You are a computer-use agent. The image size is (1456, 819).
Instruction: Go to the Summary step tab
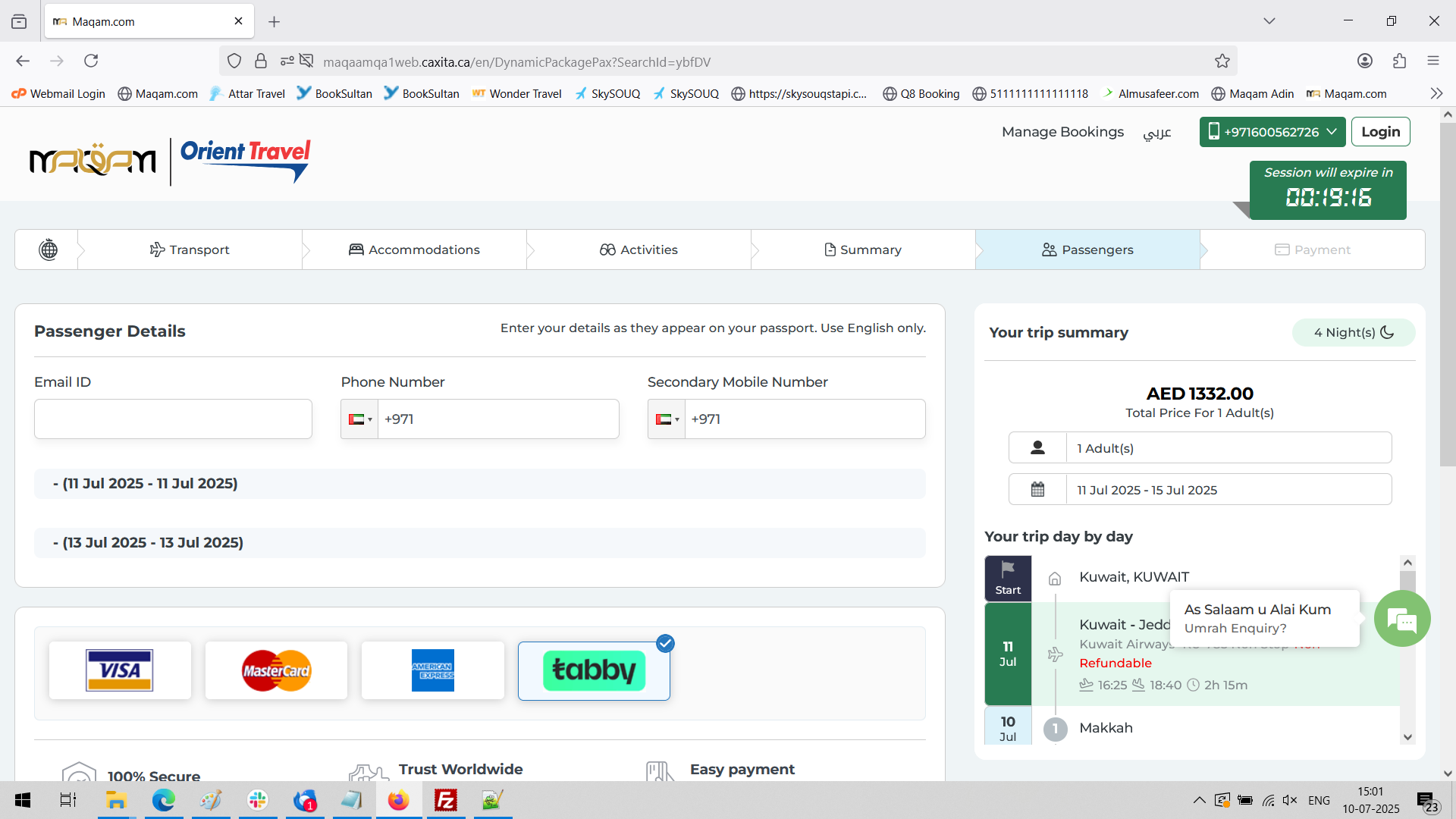(863, 249)
